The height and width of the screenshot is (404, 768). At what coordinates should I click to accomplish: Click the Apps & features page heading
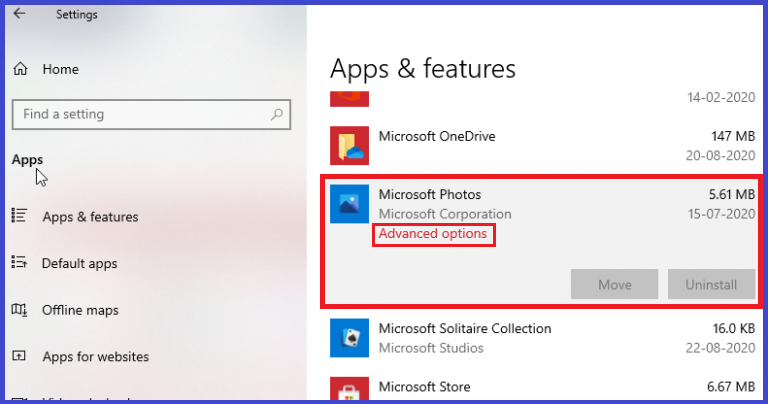click(423, 69)
